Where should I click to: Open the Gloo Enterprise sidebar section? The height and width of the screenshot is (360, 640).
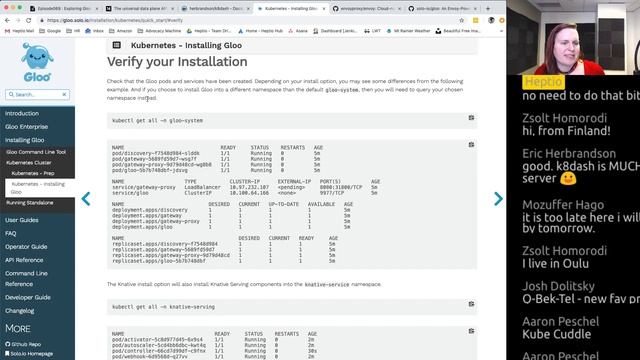click(27, 127)
